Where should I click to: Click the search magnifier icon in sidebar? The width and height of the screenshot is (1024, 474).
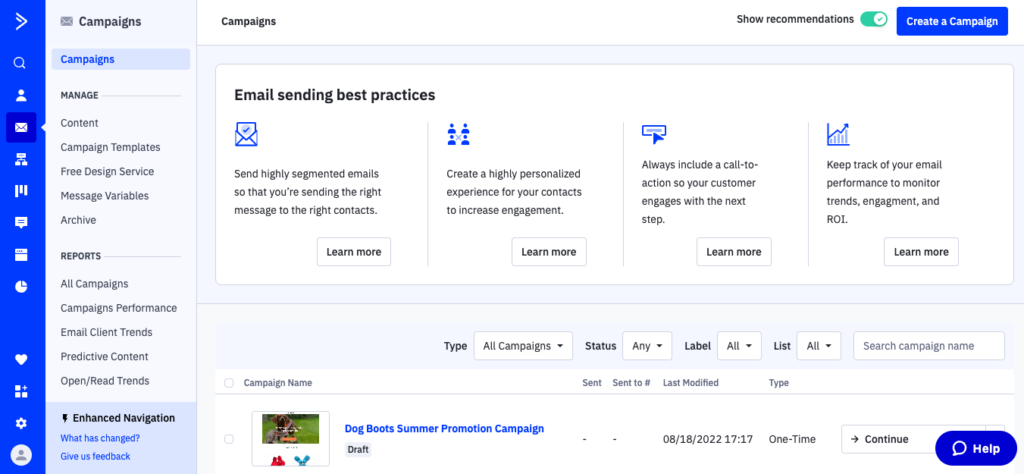pyautogui.click(x=20, y=63)
